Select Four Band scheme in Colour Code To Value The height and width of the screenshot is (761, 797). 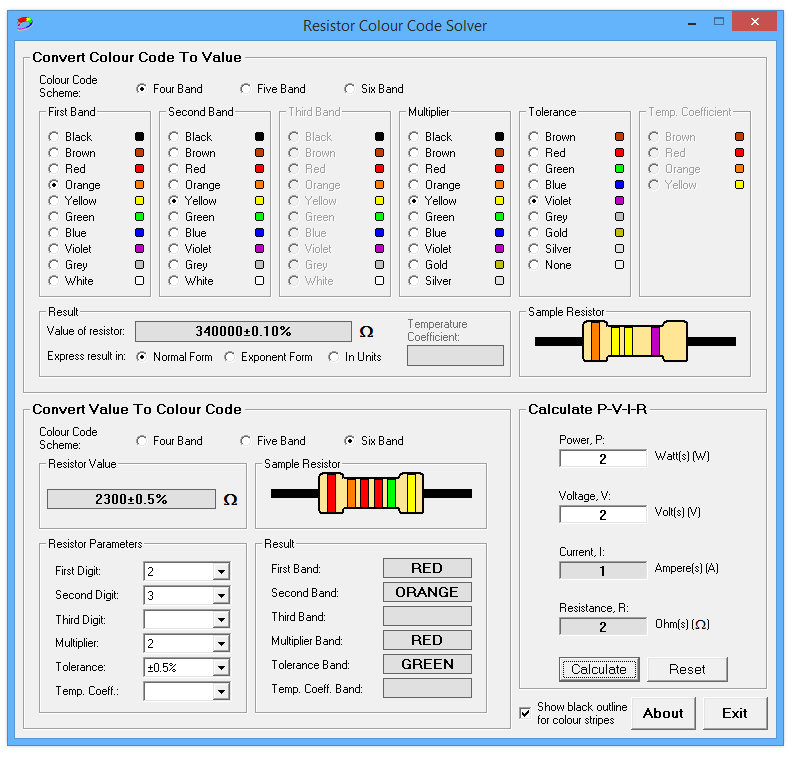coord(169,89)
